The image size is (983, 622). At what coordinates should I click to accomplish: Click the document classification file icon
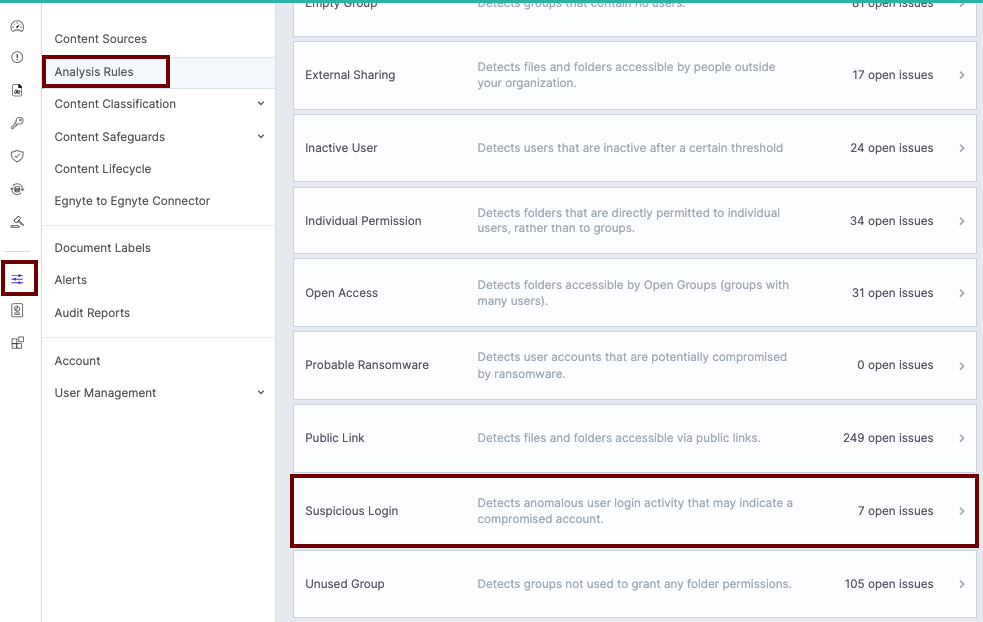(x=18, y=90)
